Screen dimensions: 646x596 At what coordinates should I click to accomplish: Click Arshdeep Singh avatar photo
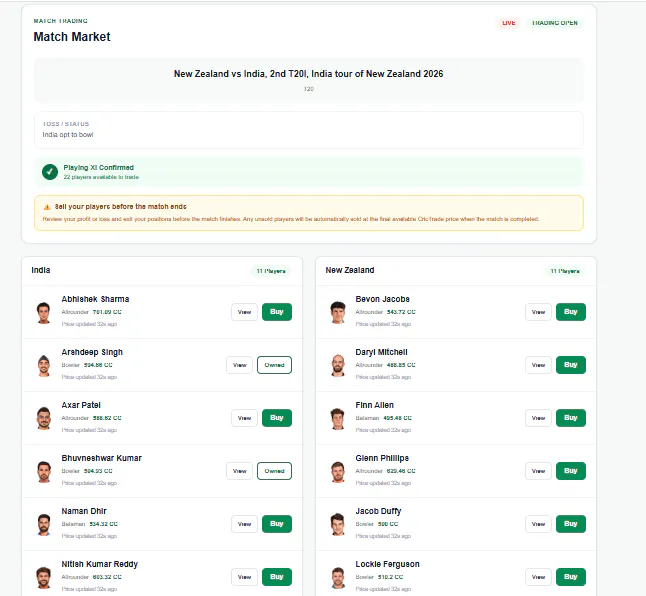point(44,366)
